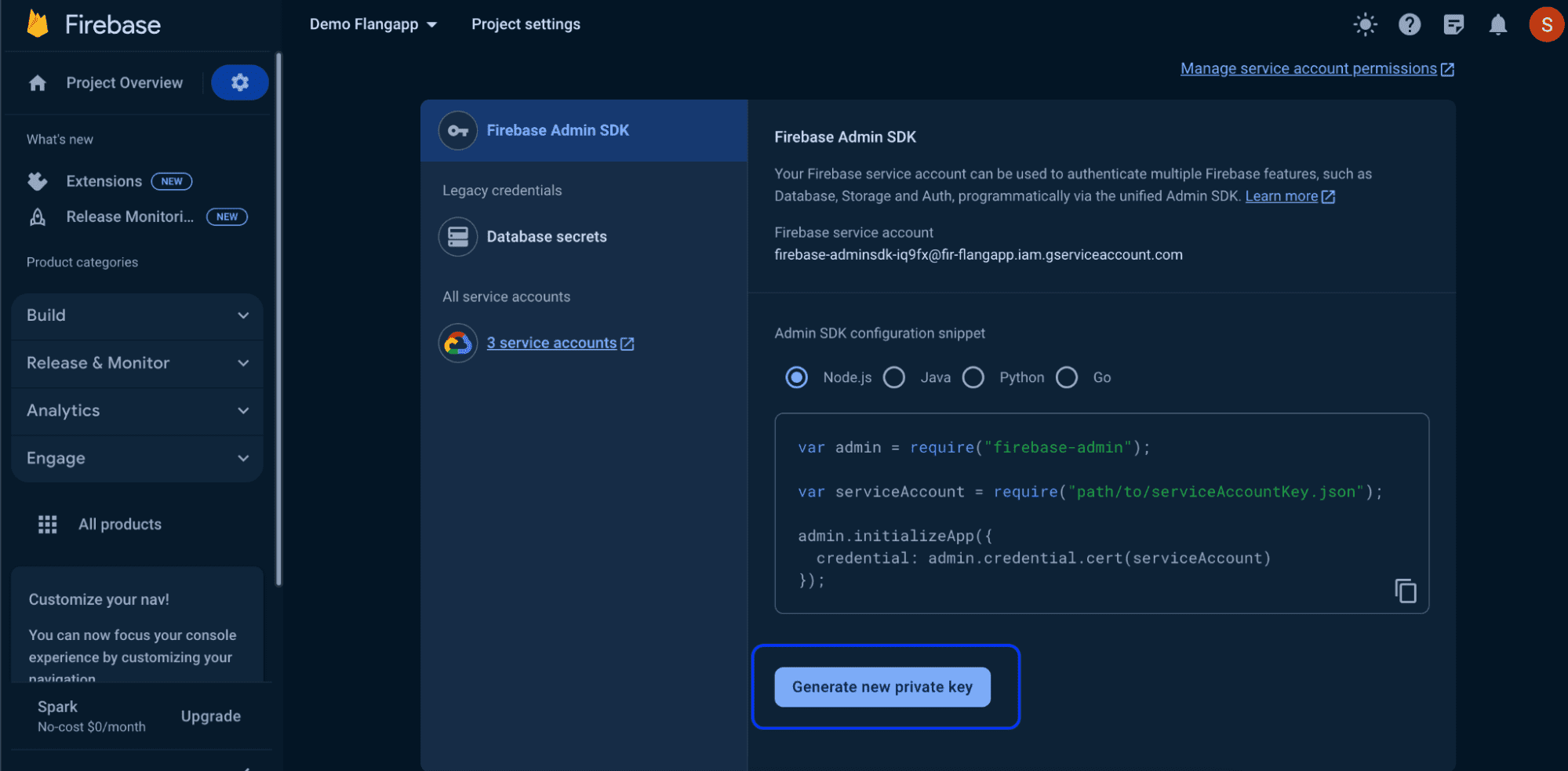The width and height of the screenshot is (1568, 771).
Task: Open the Database secrets tab
Action: pos(546,237)
